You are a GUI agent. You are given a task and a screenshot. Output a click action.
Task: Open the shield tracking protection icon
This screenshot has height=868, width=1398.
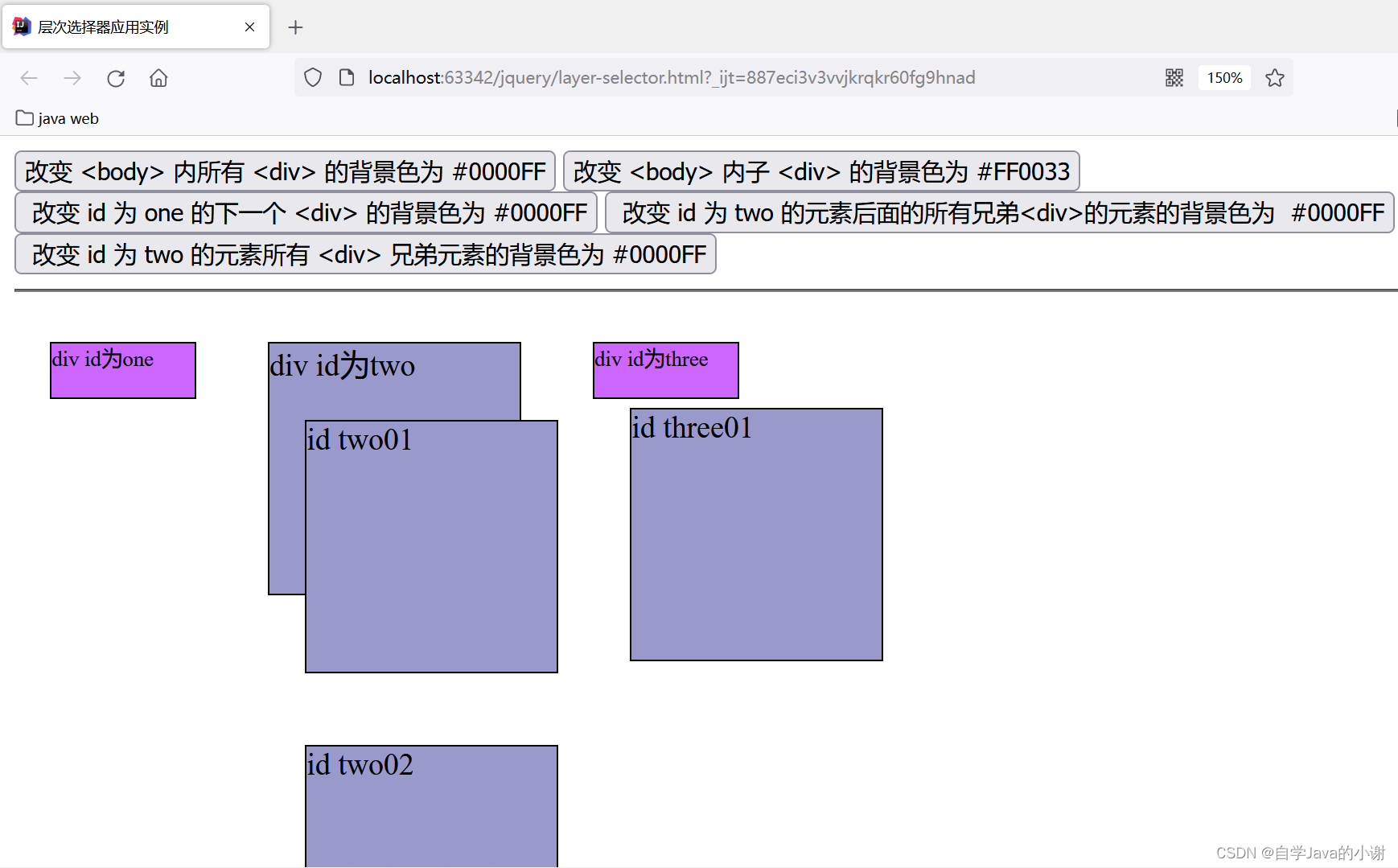tap(313, 77)
